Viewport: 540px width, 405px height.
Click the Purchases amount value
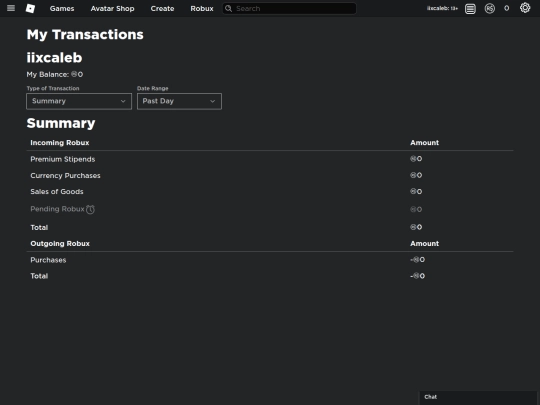417,260
